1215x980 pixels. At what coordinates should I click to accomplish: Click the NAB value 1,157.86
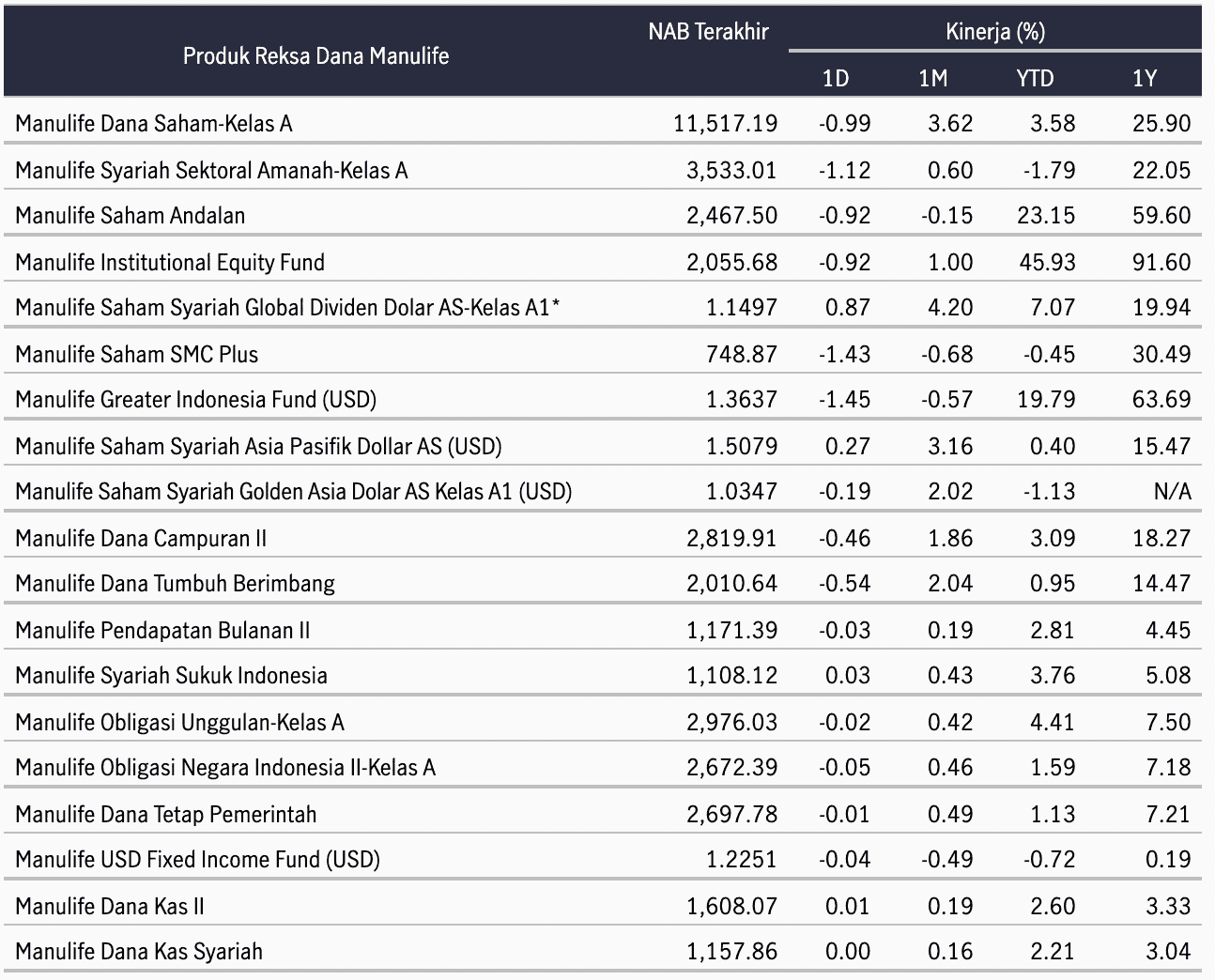click(x=732, y=951)
